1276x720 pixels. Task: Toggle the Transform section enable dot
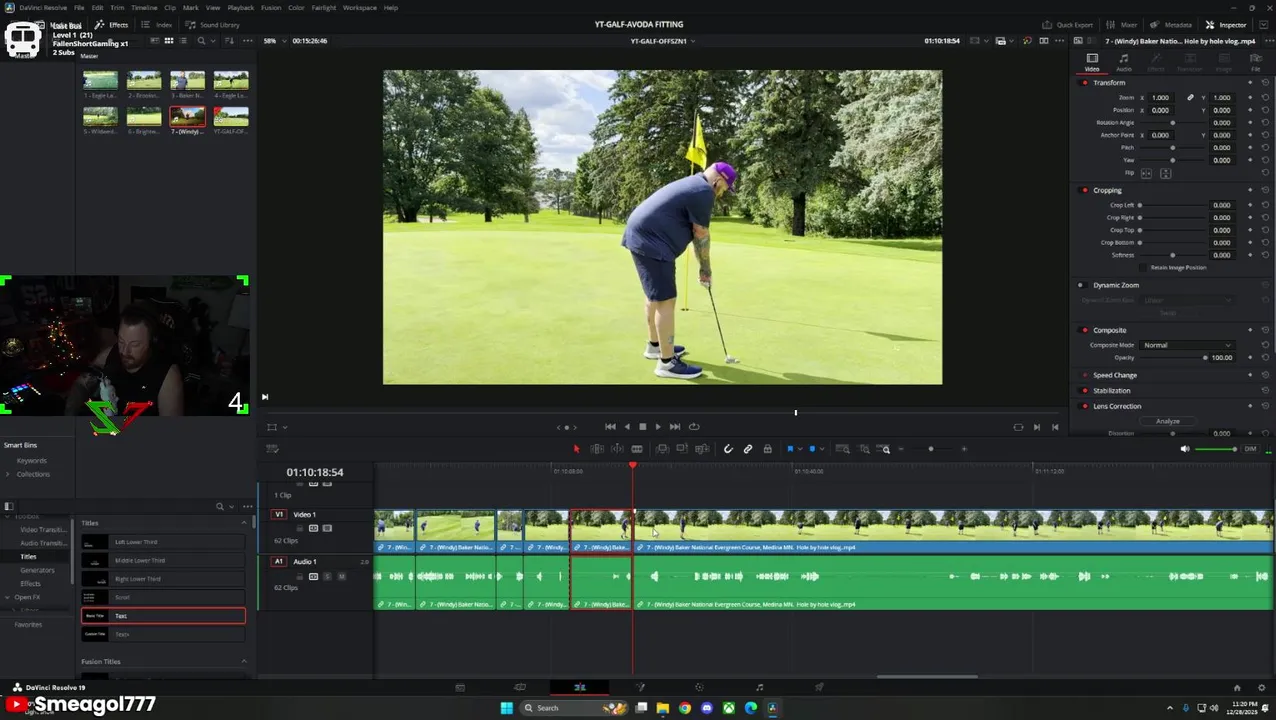(x=1085, y=82)
